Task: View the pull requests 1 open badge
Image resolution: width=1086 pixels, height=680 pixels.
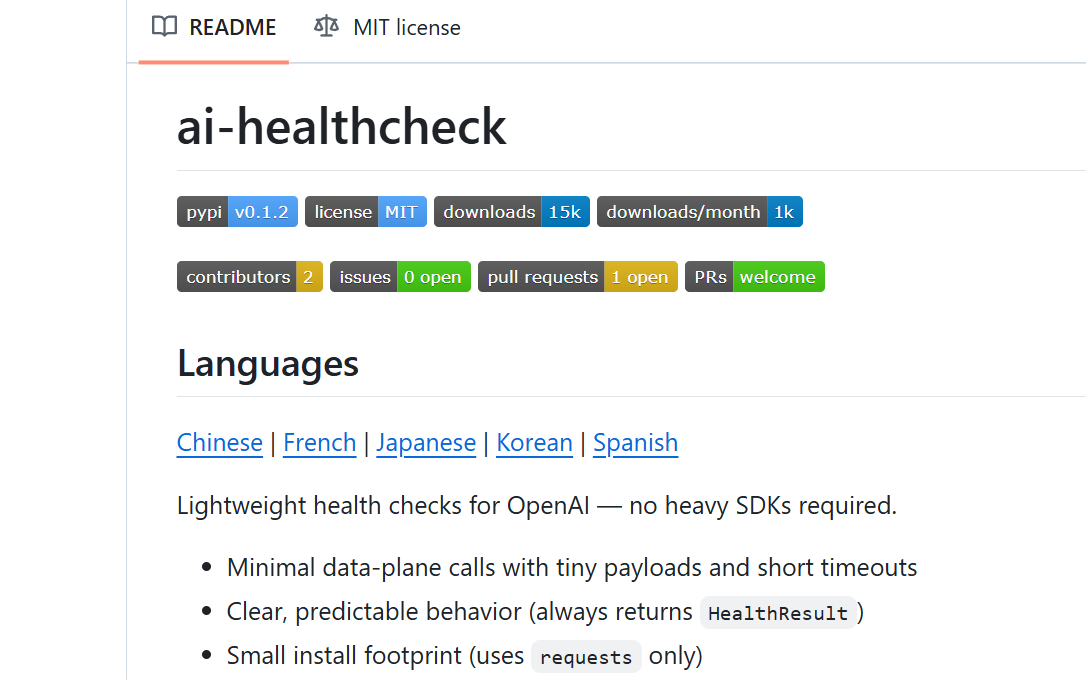Action: pyautogui.click(x=578, y=277)
